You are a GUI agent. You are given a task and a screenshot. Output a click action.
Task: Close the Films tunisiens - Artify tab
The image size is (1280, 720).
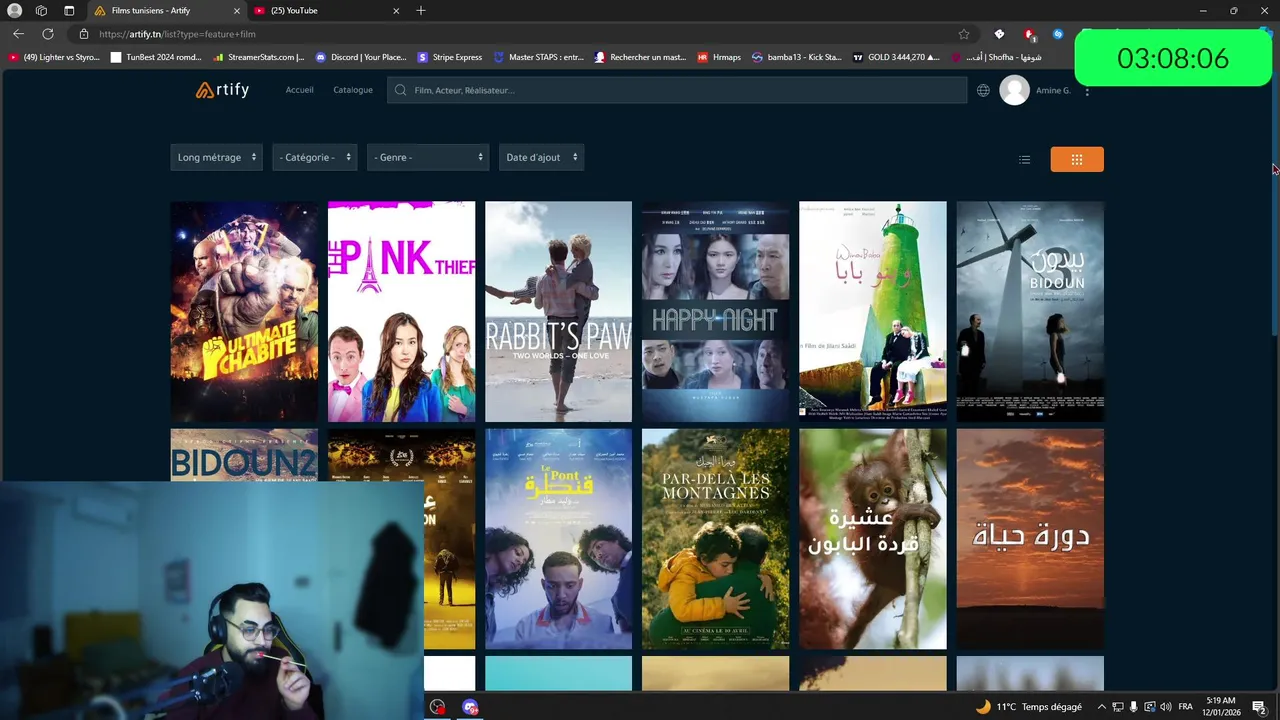click(236, 11)
